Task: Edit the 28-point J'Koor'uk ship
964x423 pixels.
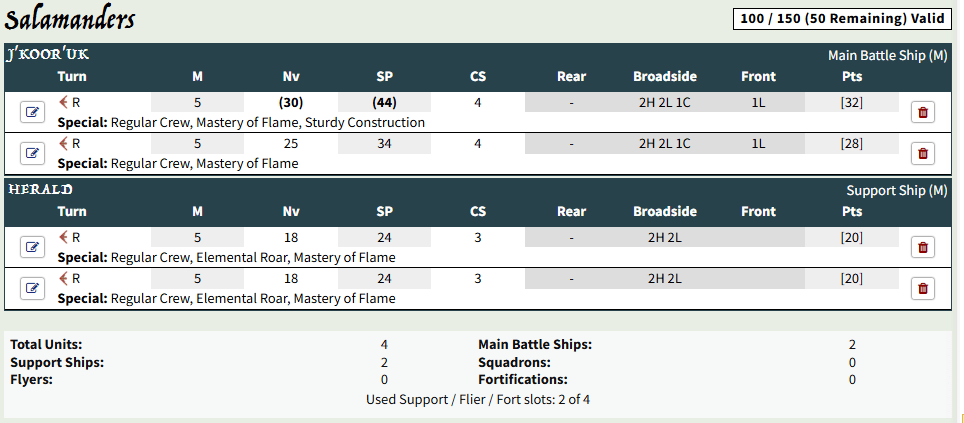Action: coord(32,153)
